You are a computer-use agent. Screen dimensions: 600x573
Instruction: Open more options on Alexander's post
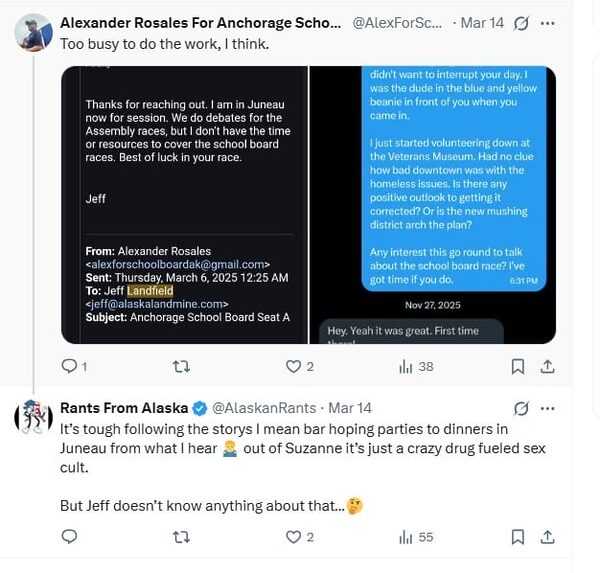(x=547, y=23)
